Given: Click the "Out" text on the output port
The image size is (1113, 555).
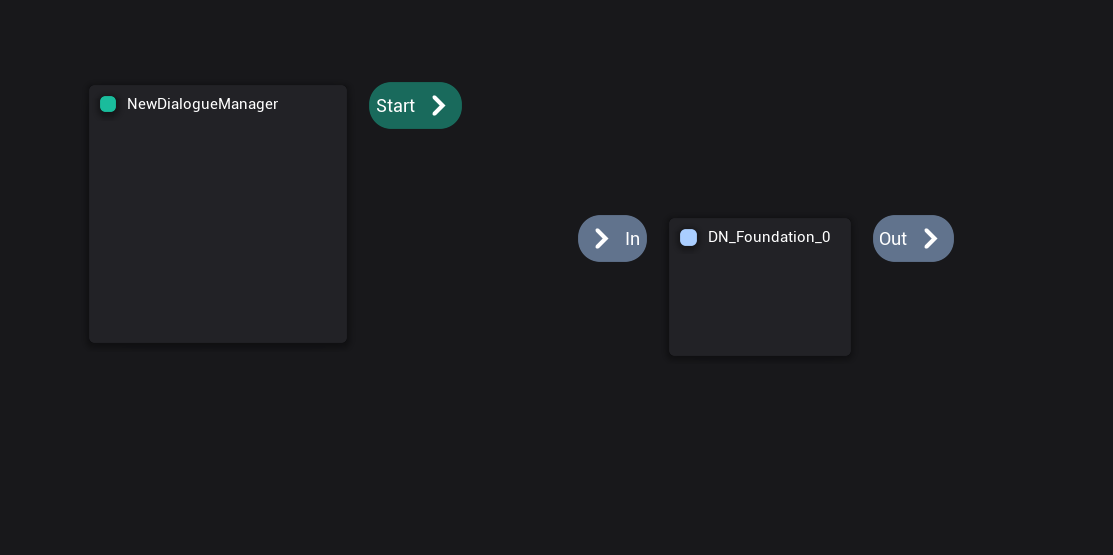Looking at the screenshot, I should point(892,239).
